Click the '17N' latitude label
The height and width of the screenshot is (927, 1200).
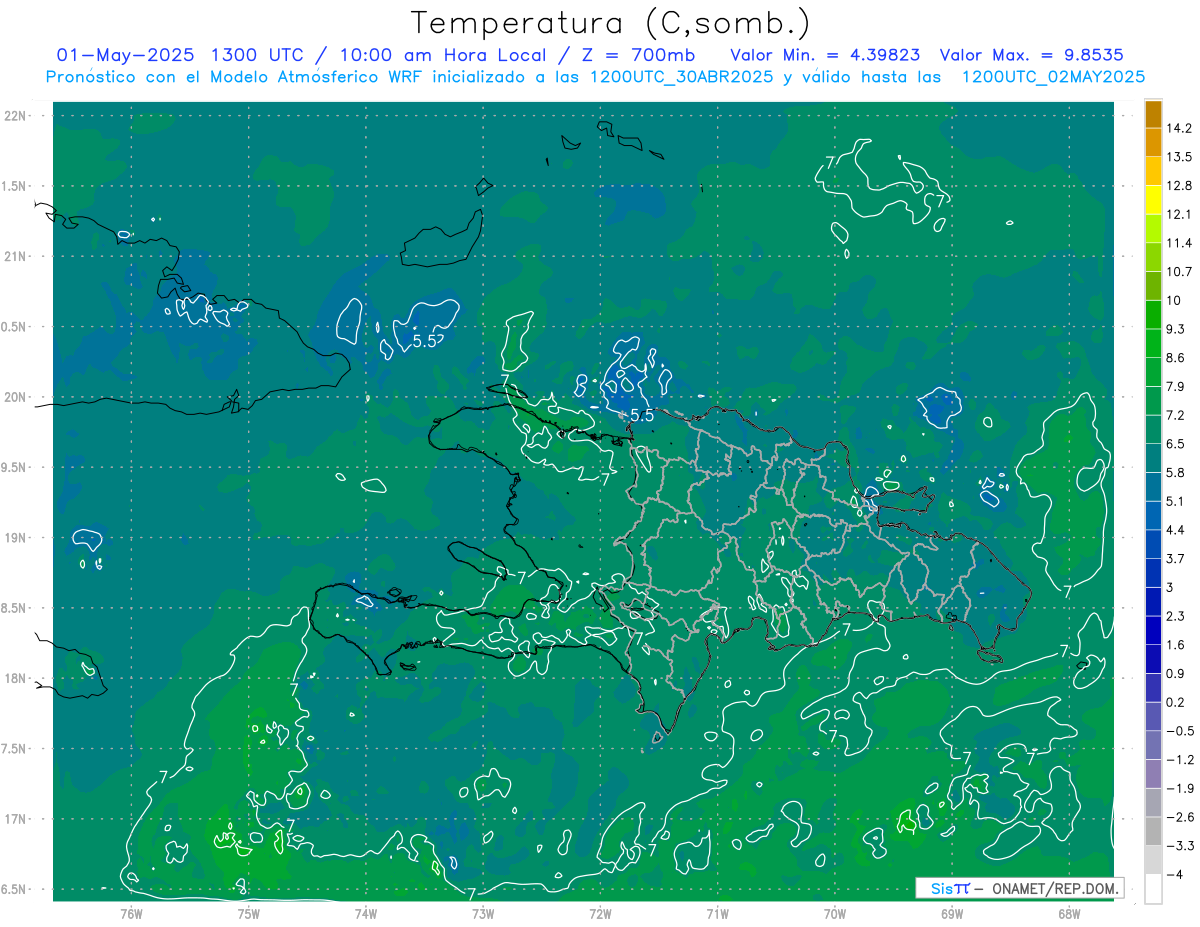[x=17, y=819]
